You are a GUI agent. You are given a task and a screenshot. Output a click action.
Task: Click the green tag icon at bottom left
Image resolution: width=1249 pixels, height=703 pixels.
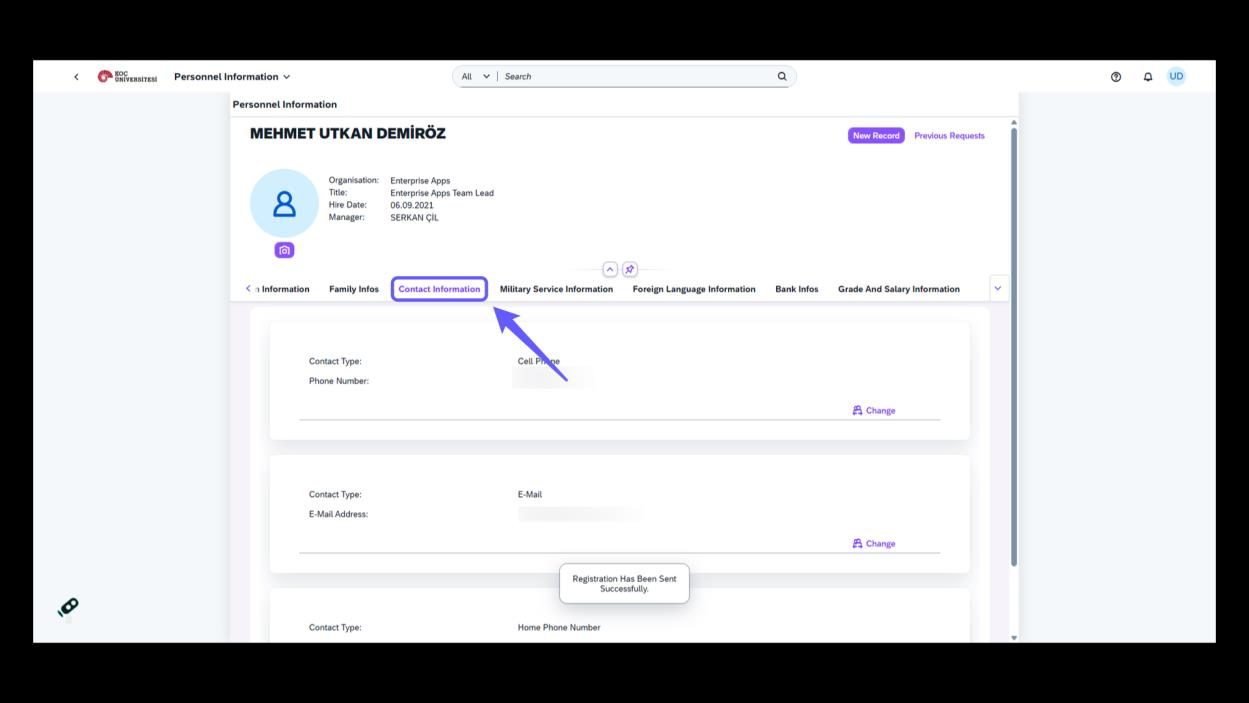click(x=68, y=607)
